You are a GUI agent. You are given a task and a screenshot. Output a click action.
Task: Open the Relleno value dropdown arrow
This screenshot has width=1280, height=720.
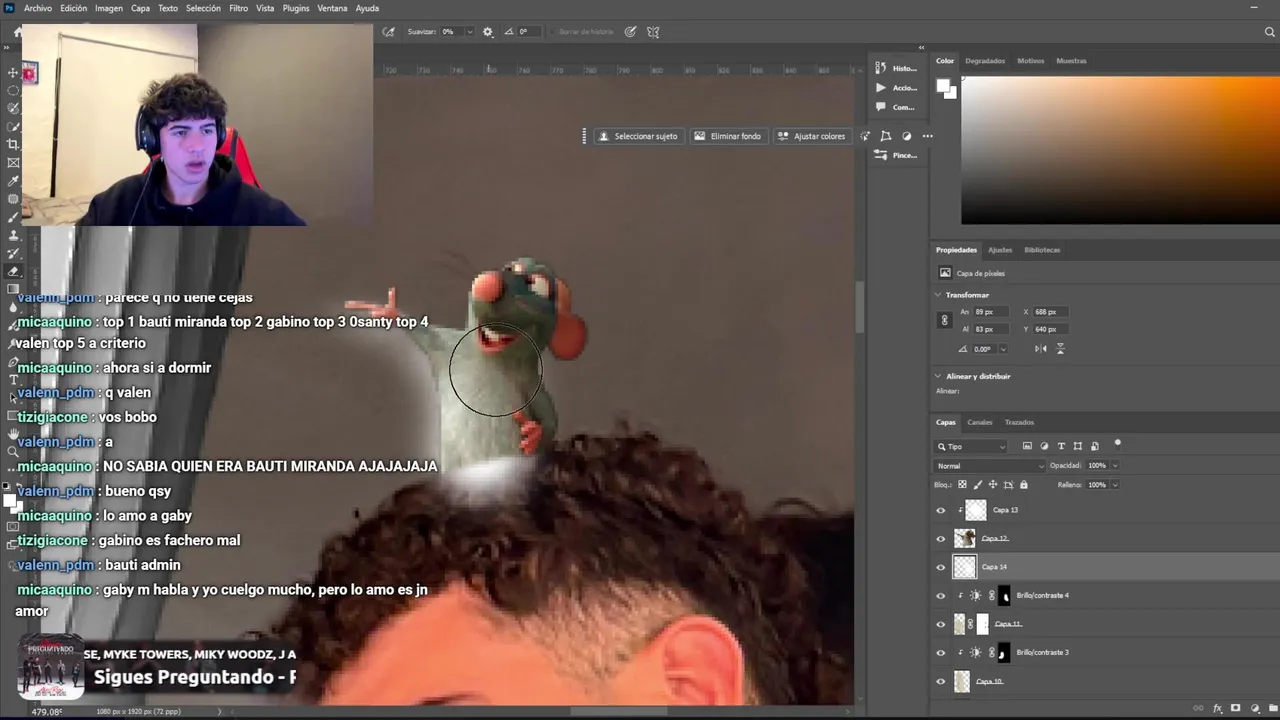(x=1115, y=485)
